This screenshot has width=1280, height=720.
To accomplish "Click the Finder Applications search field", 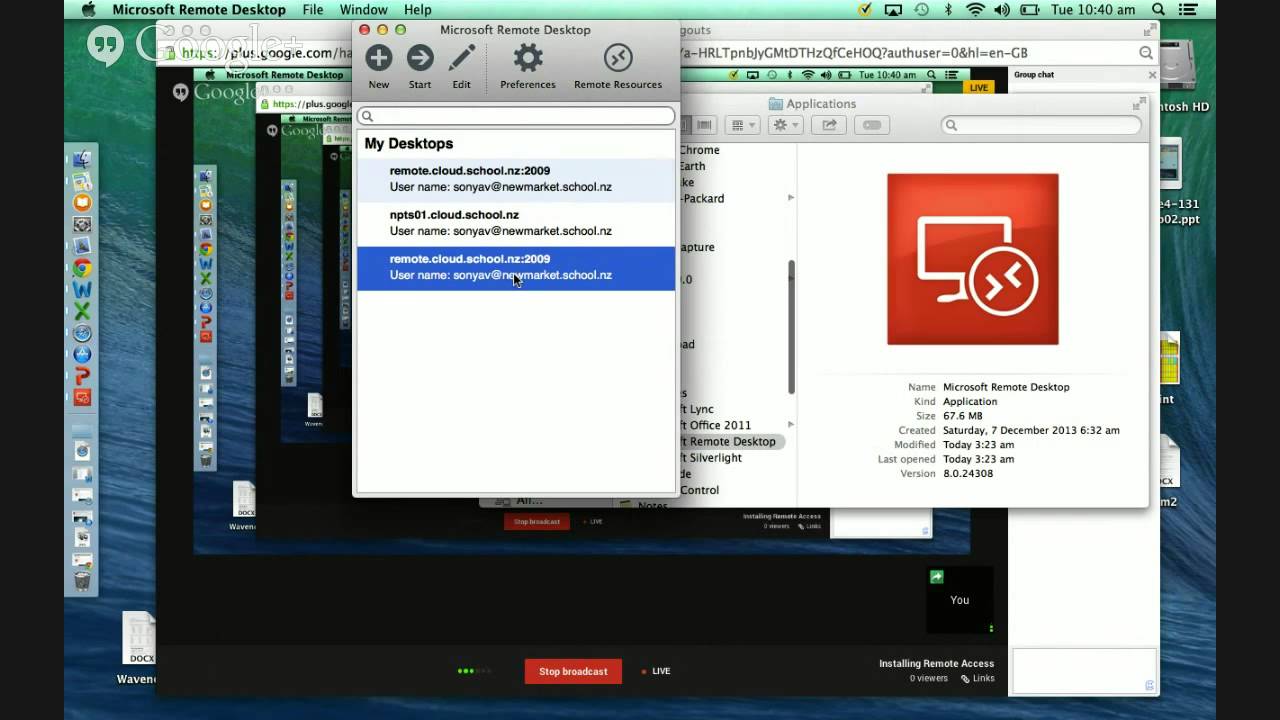I will [1041, 125].
